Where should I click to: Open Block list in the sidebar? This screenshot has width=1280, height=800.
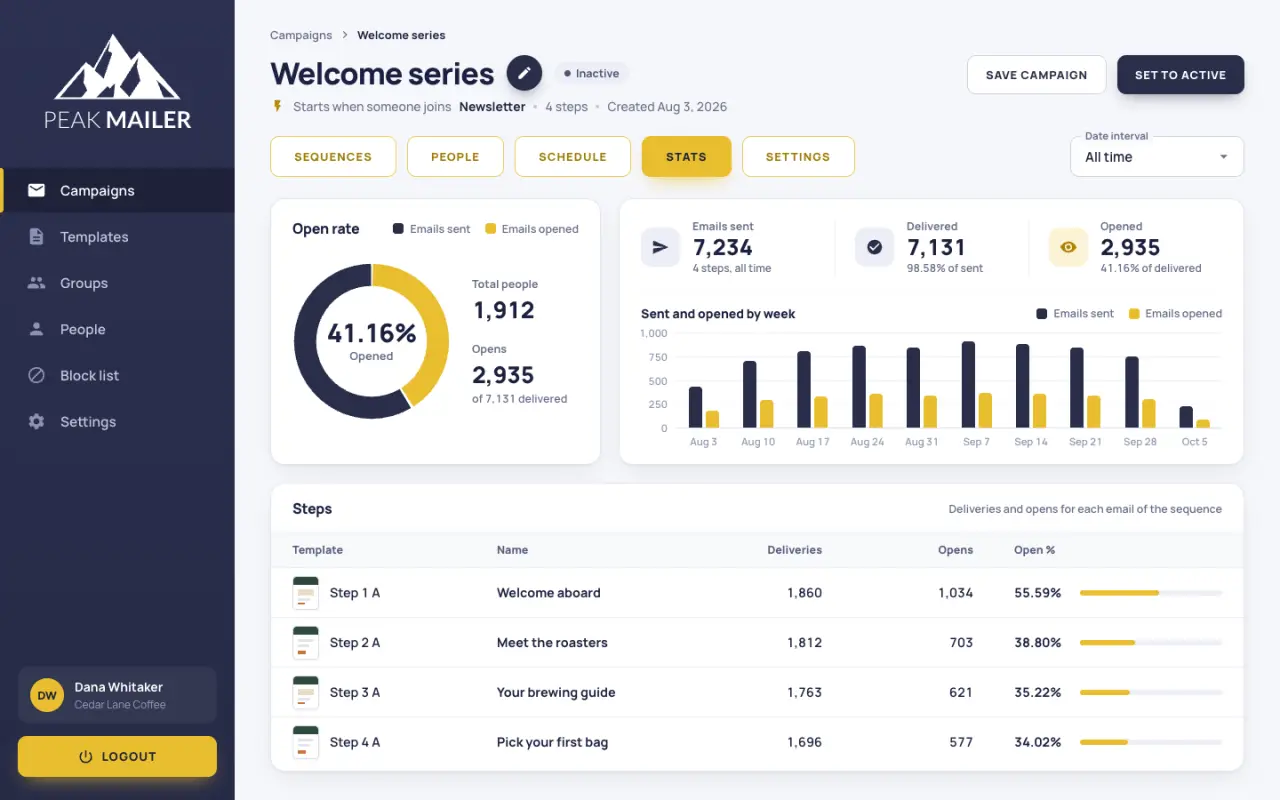tap(117, 375)
